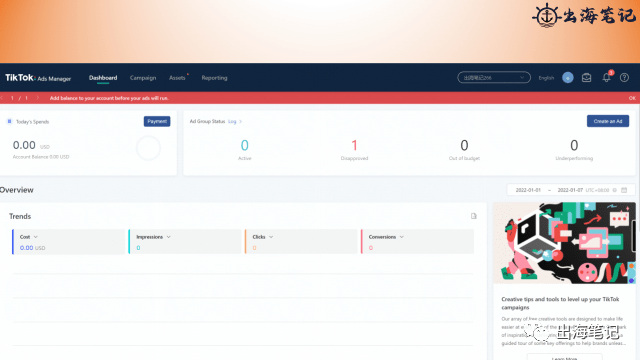Open the notifications bell icon
Viewport: 640px width, 360px height.
pyautogui.click(x=607, y=78)
